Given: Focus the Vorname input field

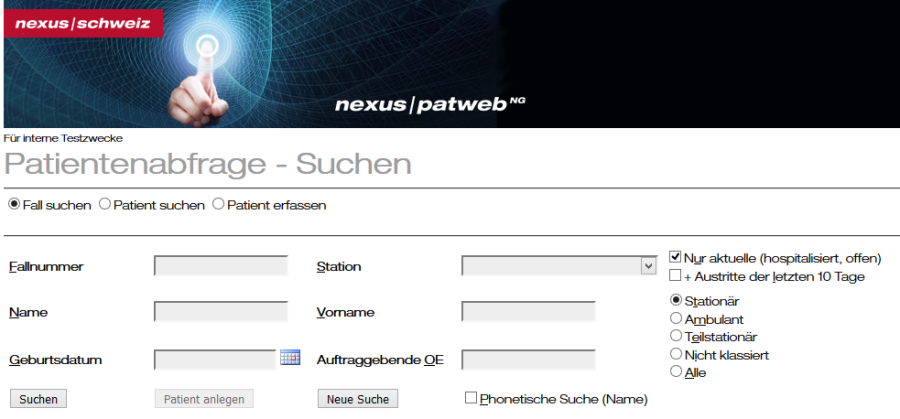Looking at the screenshot, I should tap(528, 312).
